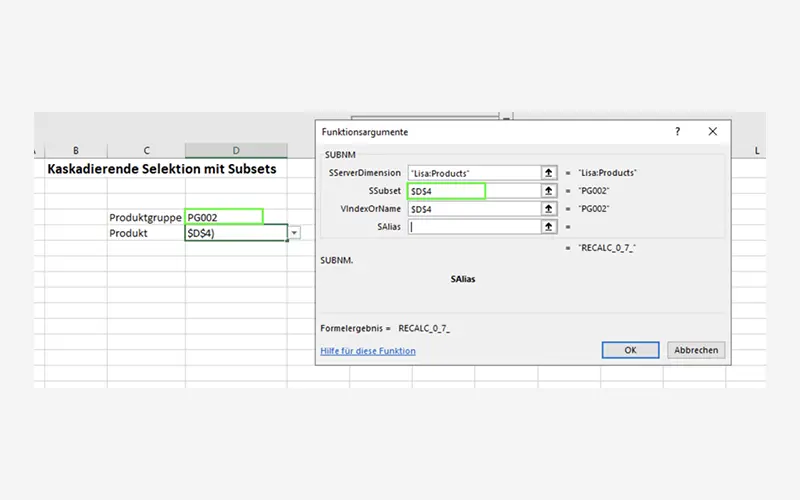Select column C header
The image size is (800, 500).
[146, 150]
